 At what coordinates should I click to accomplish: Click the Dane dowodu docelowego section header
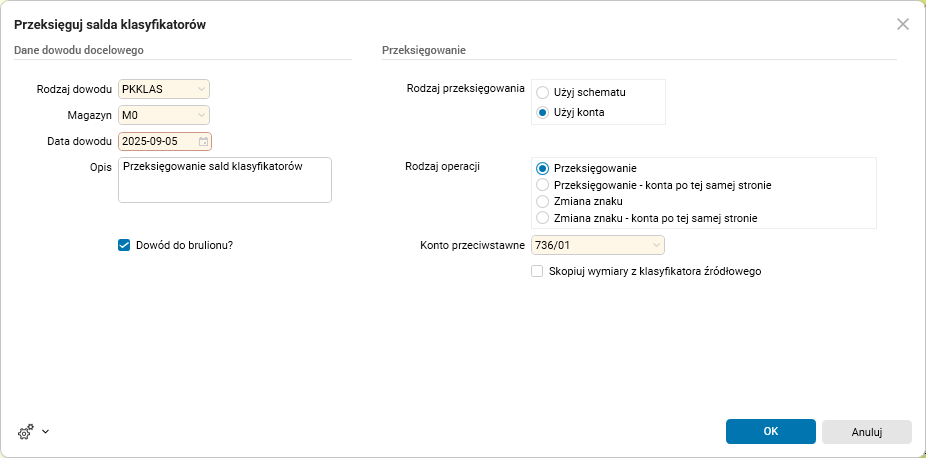[79, 50]
